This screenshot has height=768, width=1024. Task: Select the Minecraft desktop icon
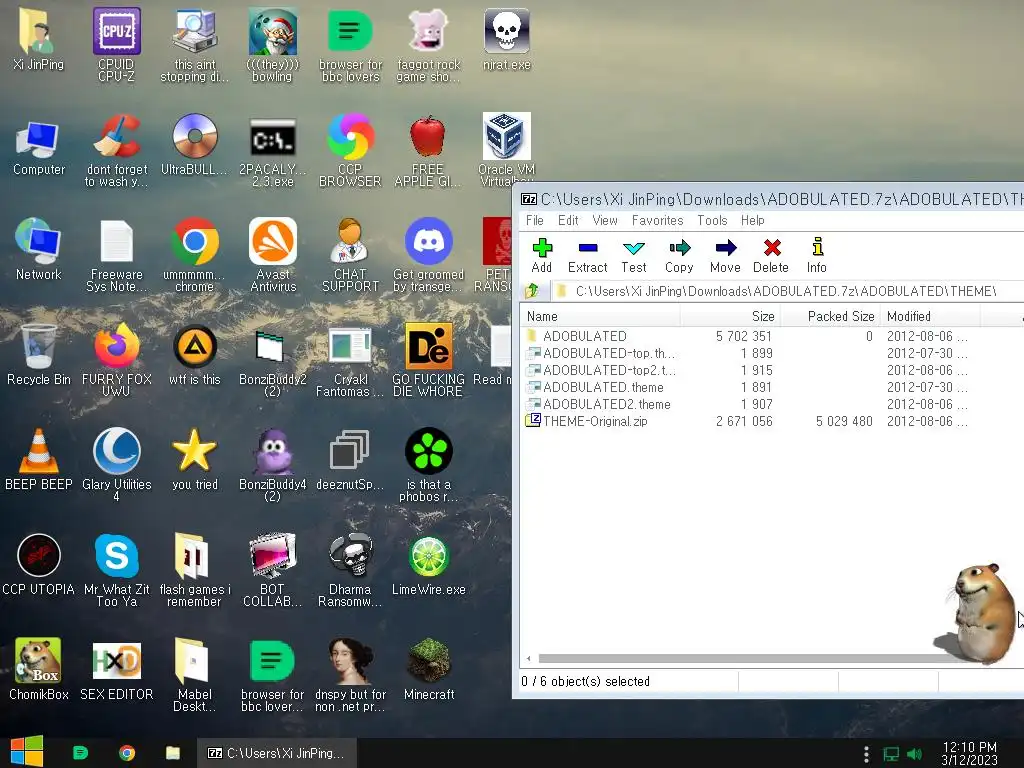(x=428, y=669)
